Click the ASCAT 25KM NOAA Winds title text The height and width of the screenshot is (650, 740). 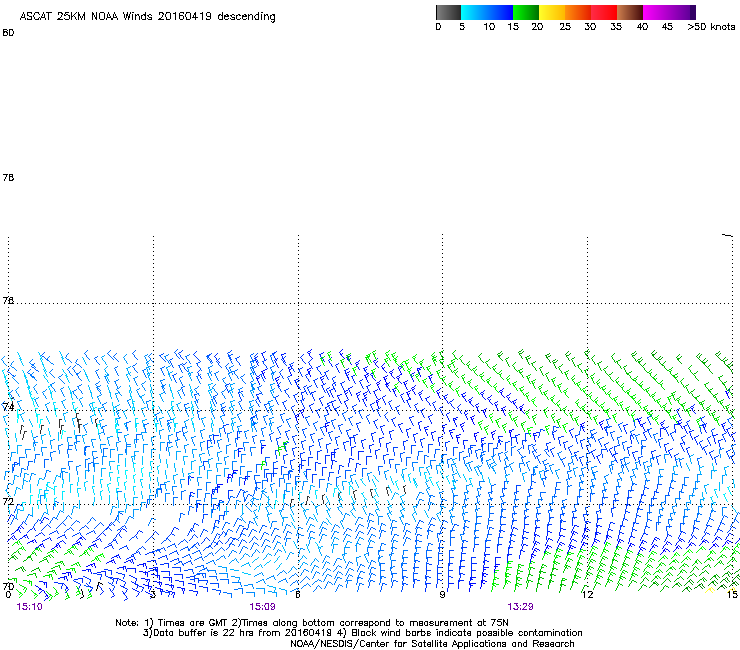pyautogui.click(x=147, y=17)
